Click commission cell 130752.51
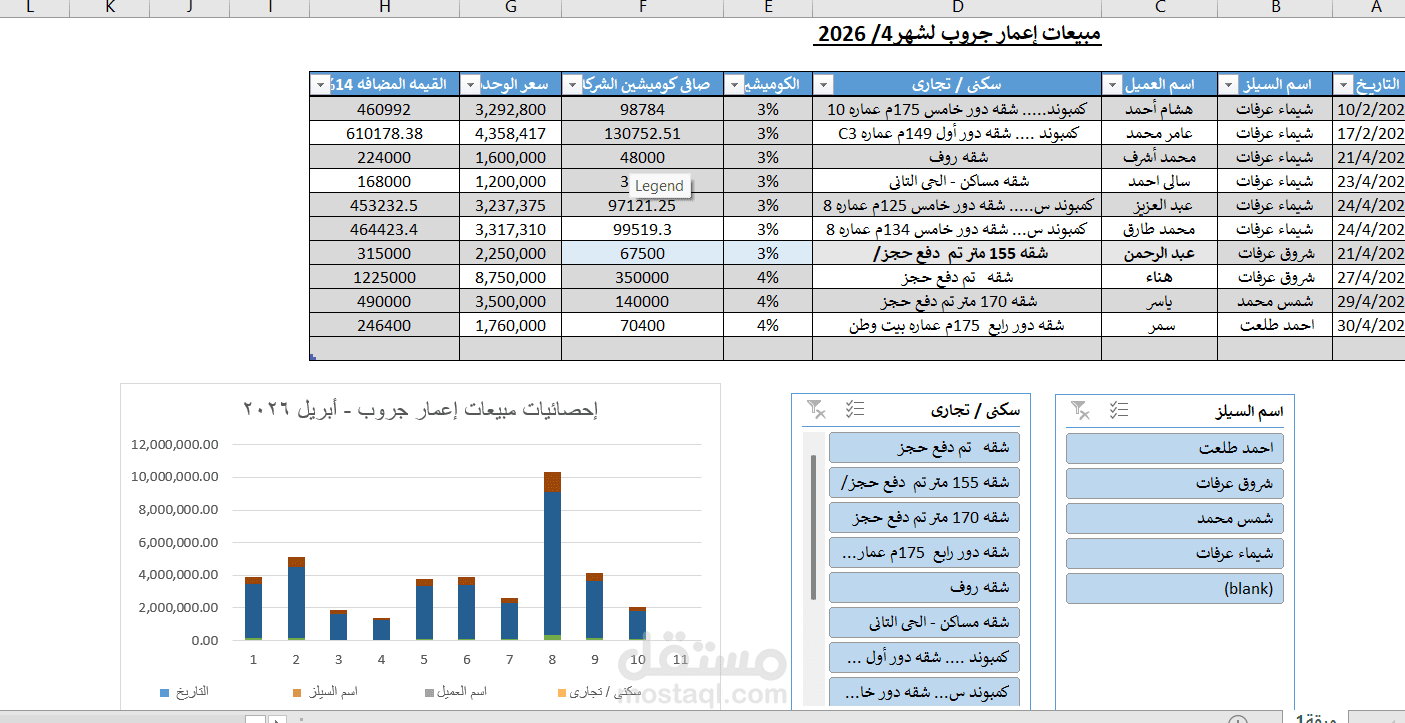 point(642,133)
